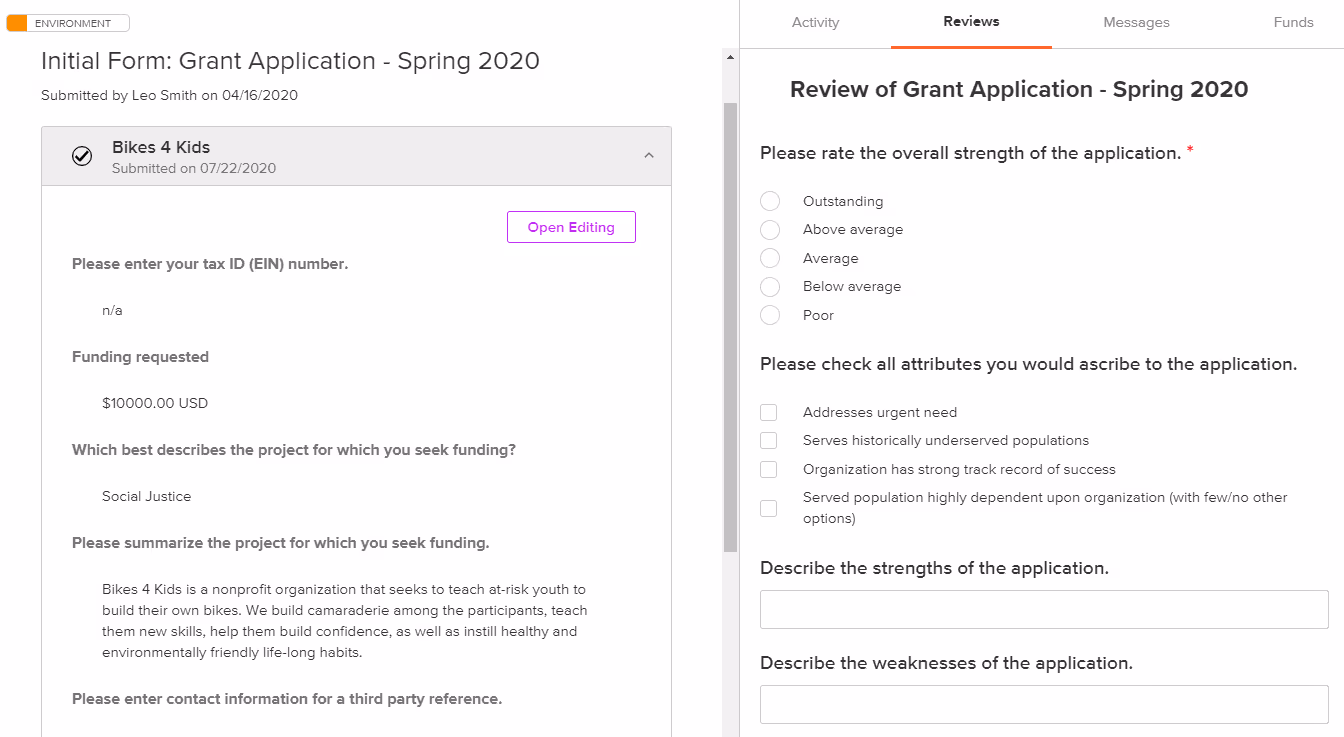Click the weaknesses of the application field
This screenshot has height=737, width=1344.
point(1044,704)
